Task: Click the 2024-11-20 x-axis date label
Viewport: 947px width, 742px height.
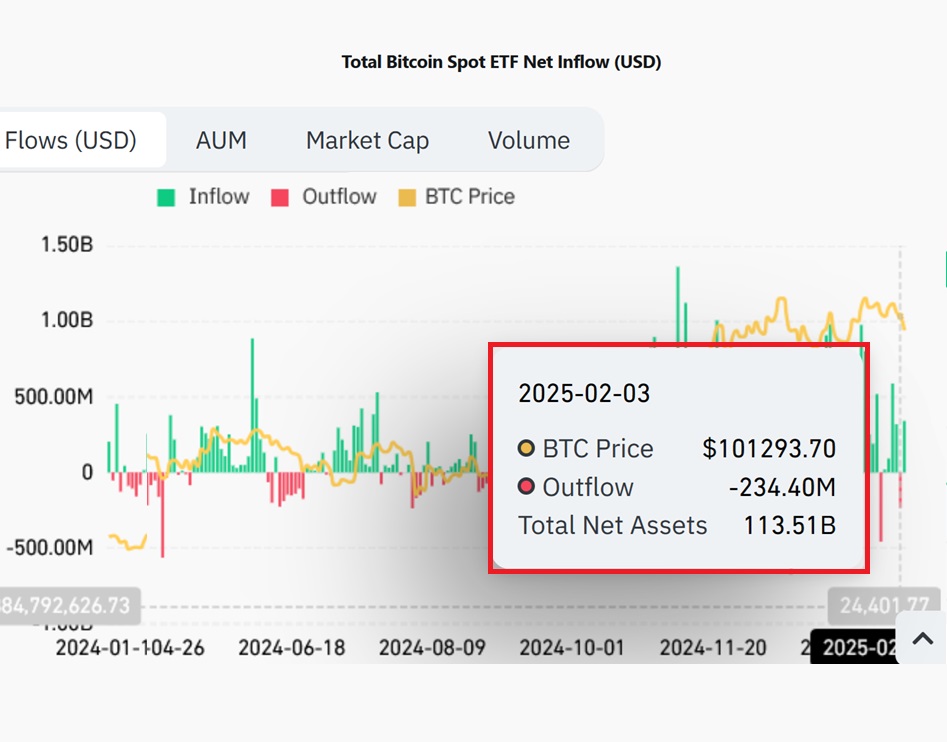Action: [x=714, y=648]
